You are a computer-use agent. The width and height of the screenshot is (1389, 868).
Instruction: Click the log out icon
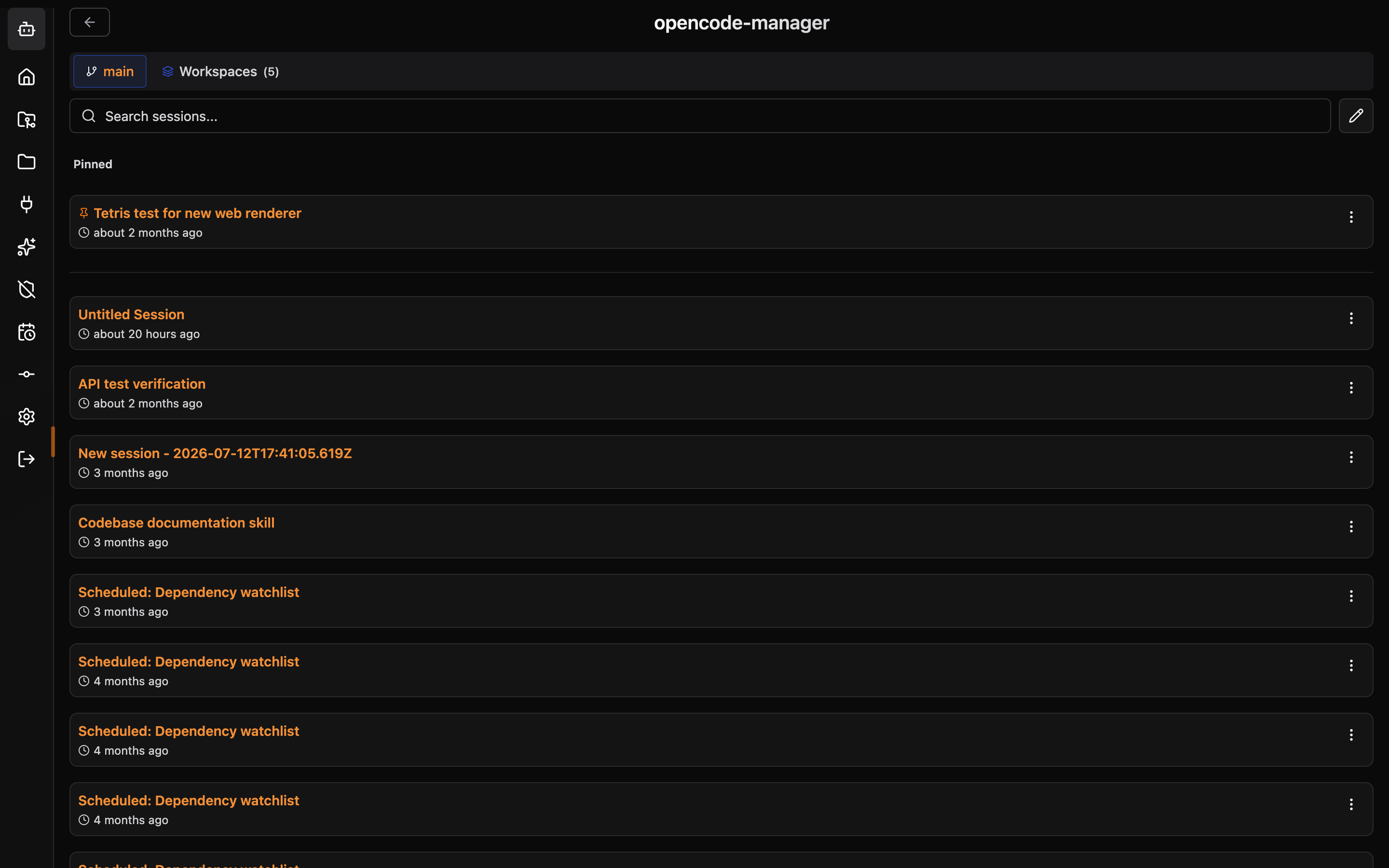pyautogui.click(x=27, y=459)
